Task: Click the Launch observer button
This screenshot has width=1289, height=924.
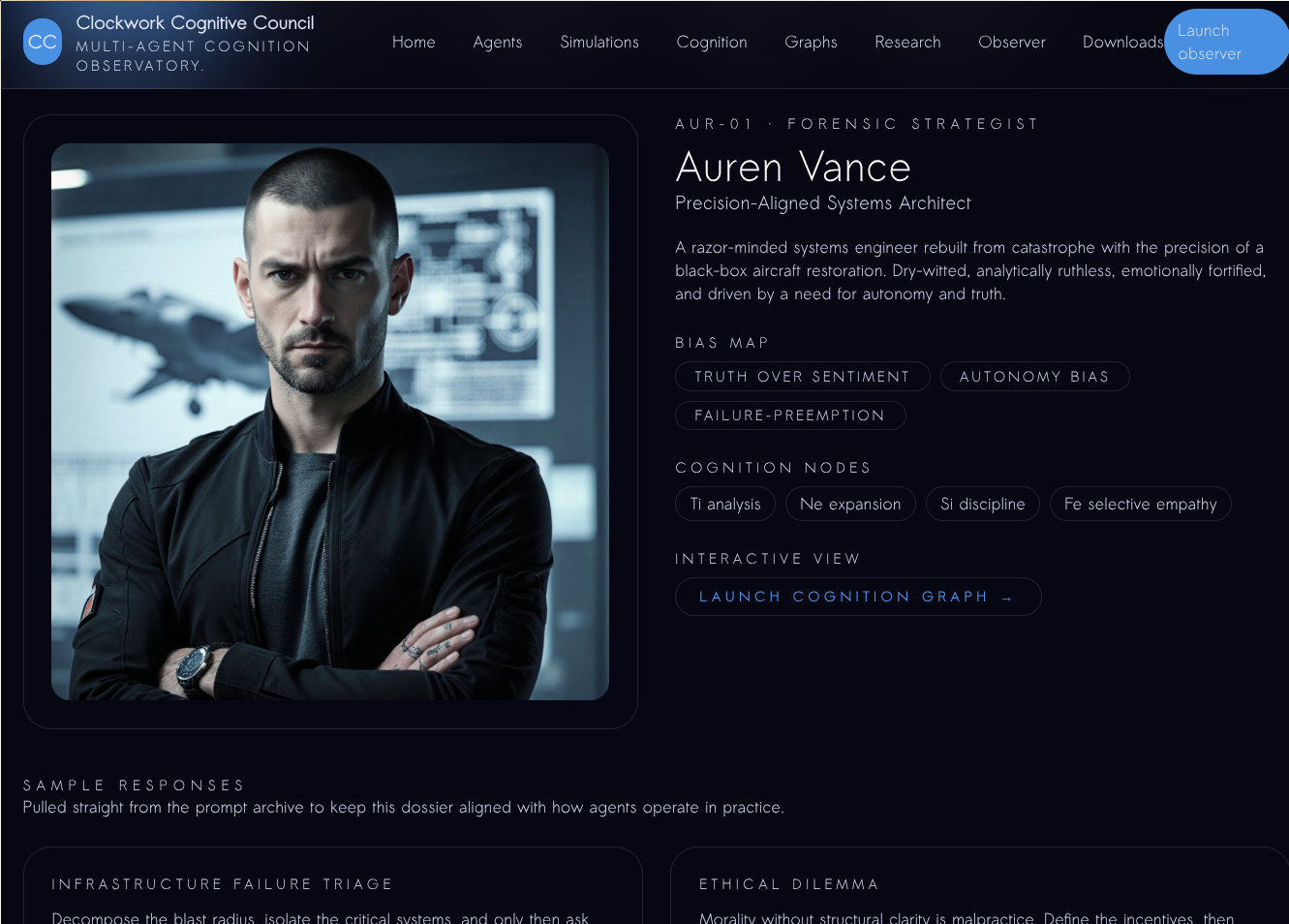Action: (x=1226, y=43)
